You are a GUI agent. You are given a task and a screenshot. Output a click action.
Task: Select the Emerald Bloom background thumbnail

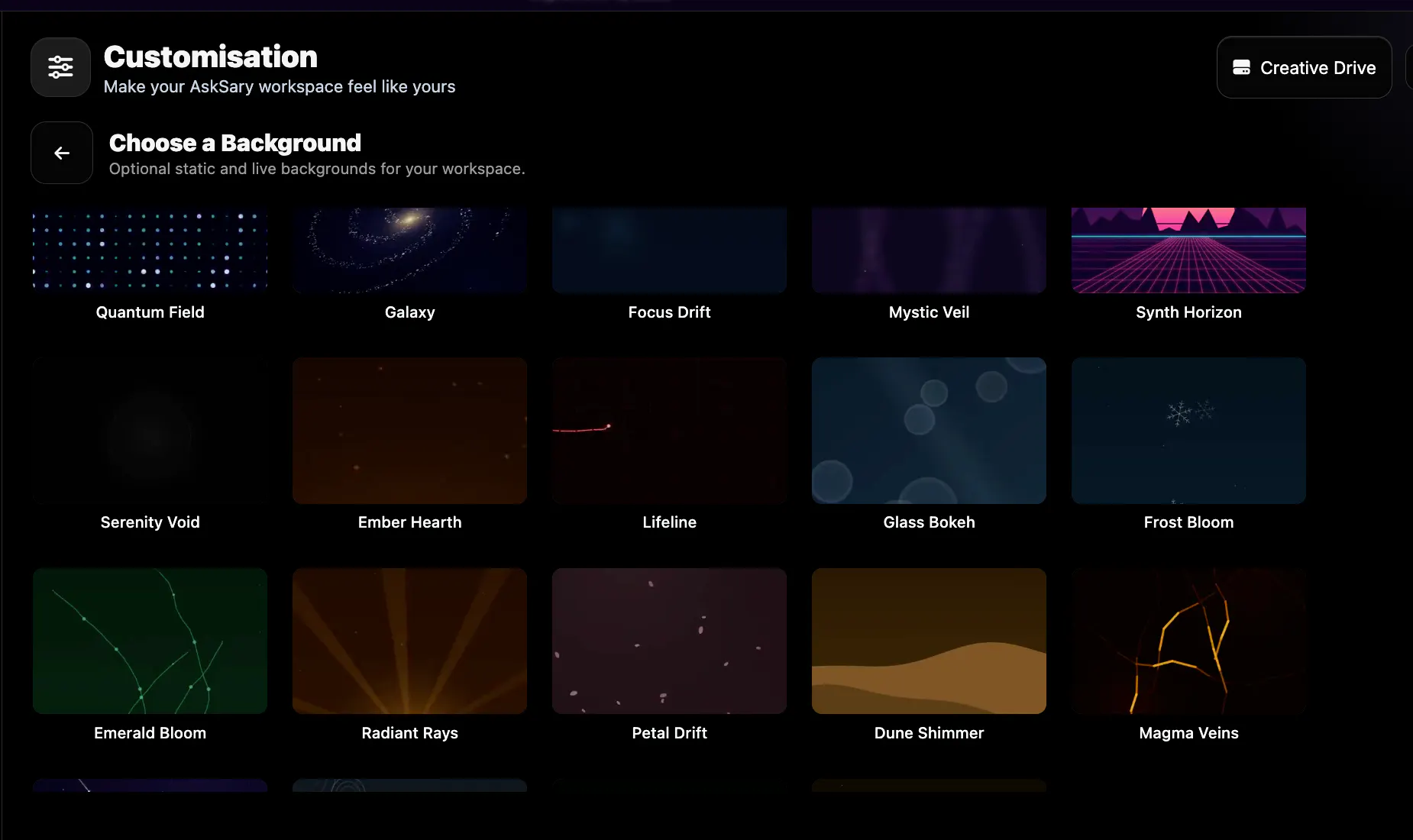pos(150,641)
